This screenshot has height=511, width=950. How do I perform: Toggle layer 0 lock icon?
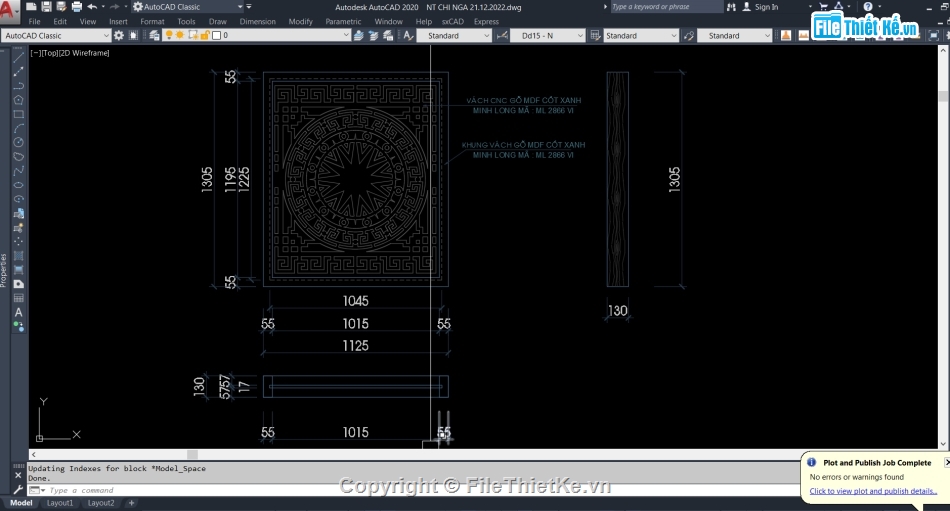coord(204,35)
